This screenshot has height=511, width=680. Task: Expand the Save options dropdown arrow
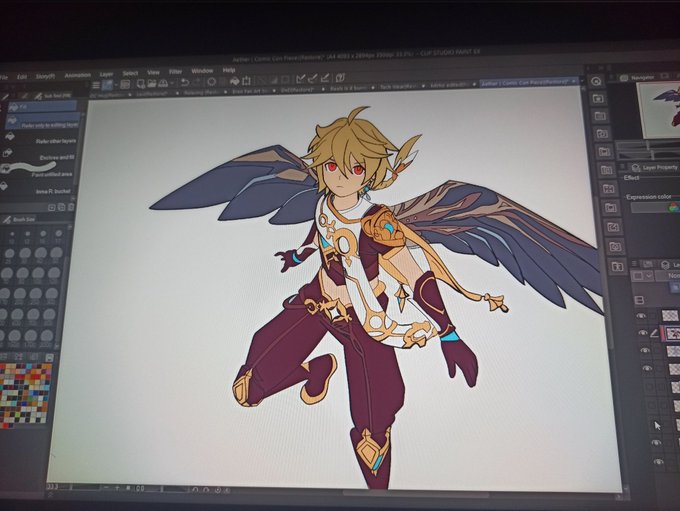172,83
